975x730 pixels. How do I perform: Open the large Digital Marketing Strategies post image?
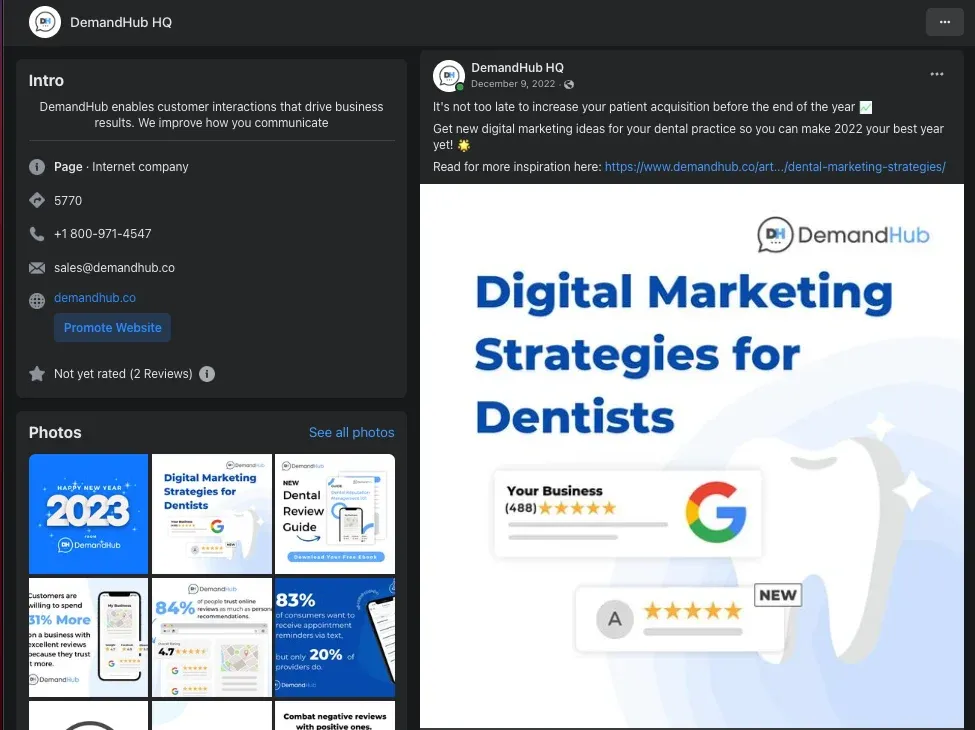point(691,456)
